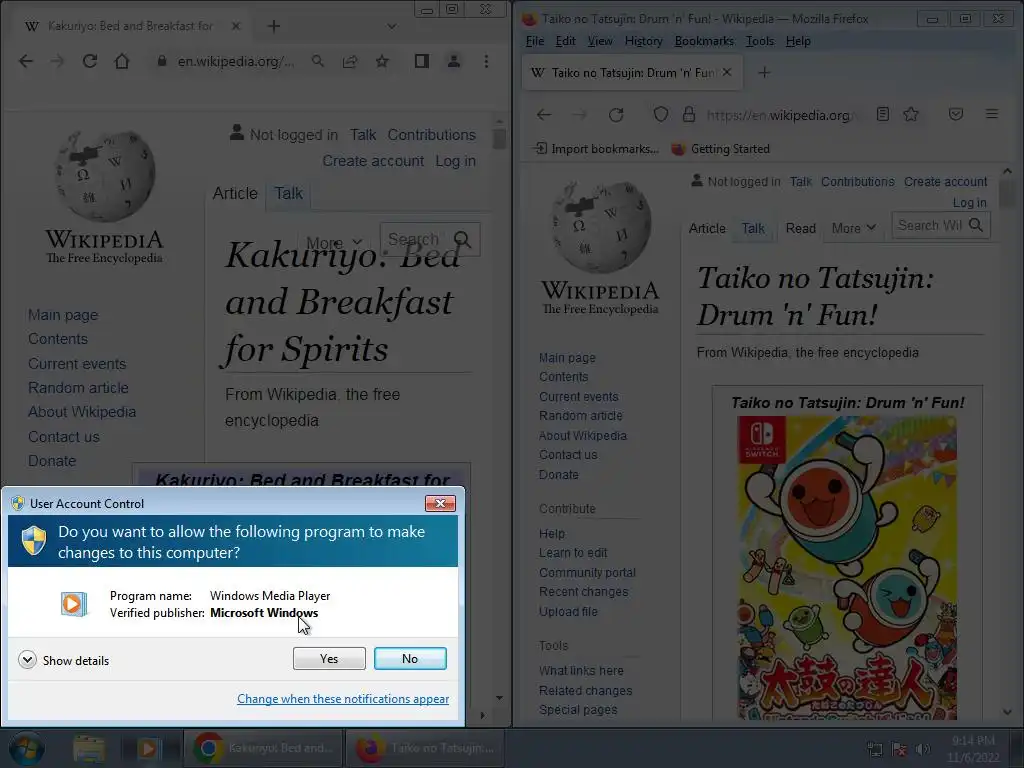The image size is (1024, 768).
Task: Open new tab in Chrome
Action: tap(274, 26)
